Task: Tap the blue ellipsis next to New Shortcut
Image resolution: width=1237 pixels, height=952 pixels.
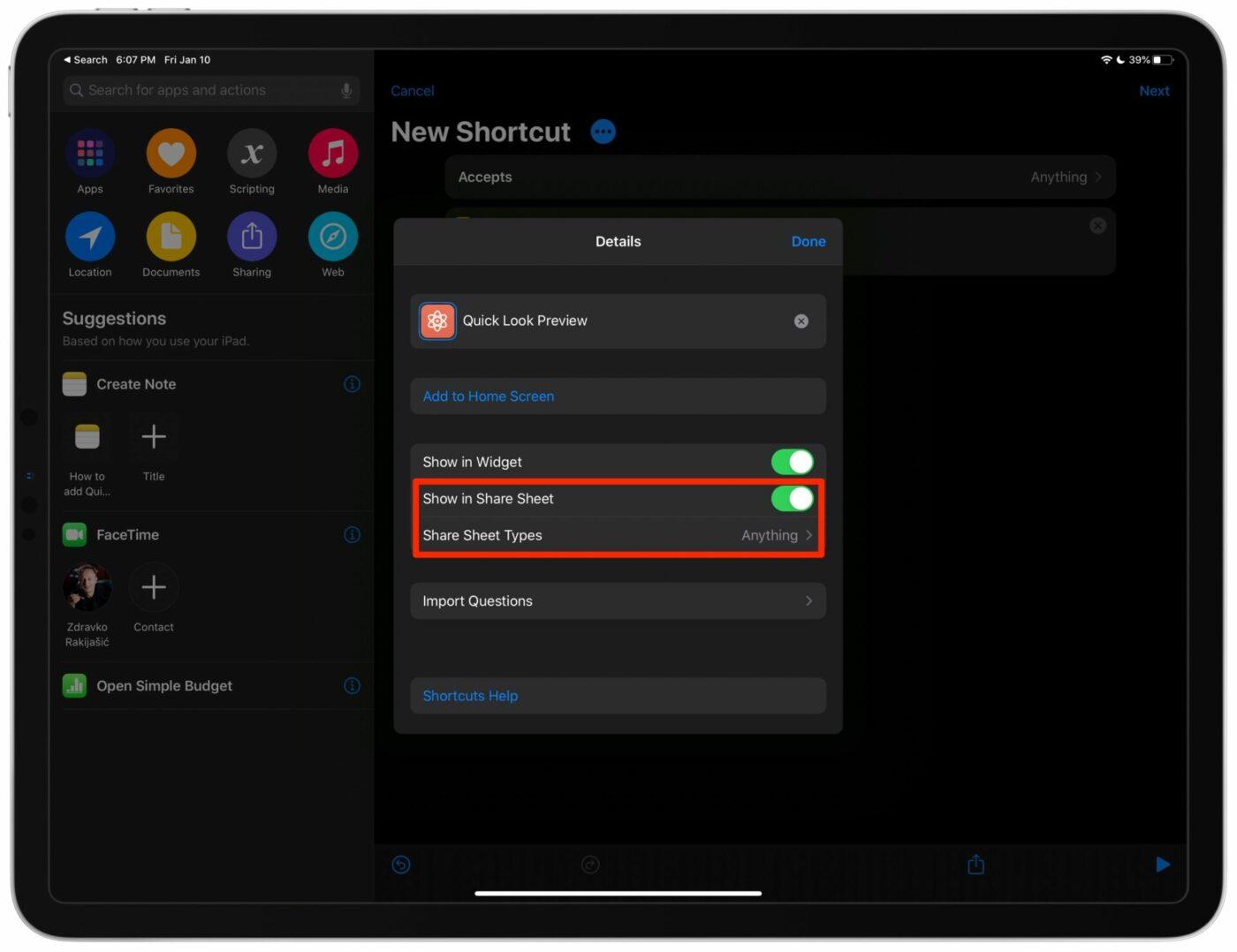Action: pyautogui.click(x=603, y=132)
